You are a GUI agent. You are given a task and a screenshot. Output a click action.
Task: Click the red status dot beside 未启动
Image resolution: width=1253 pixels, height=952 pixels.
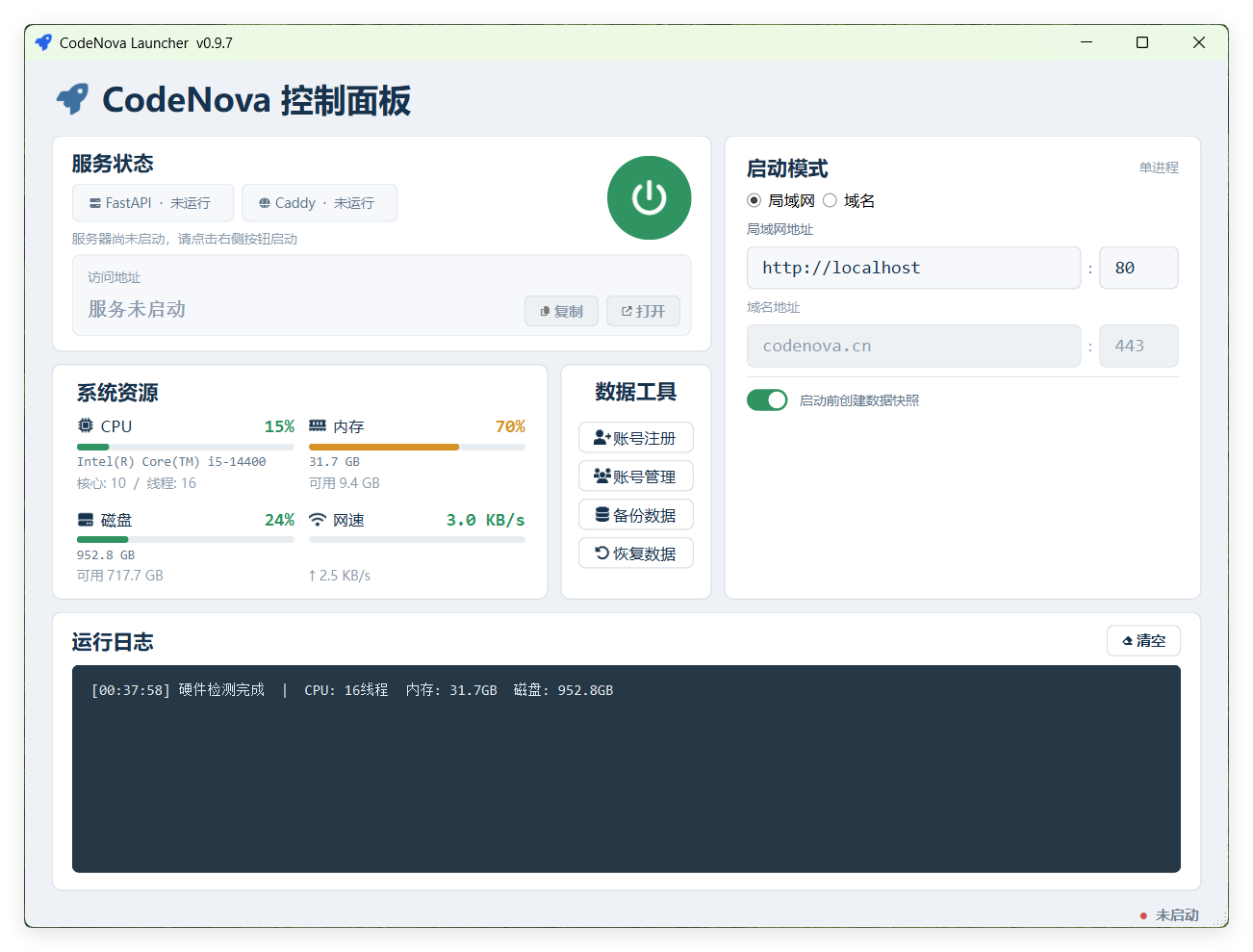click(x=1143, y=915)
